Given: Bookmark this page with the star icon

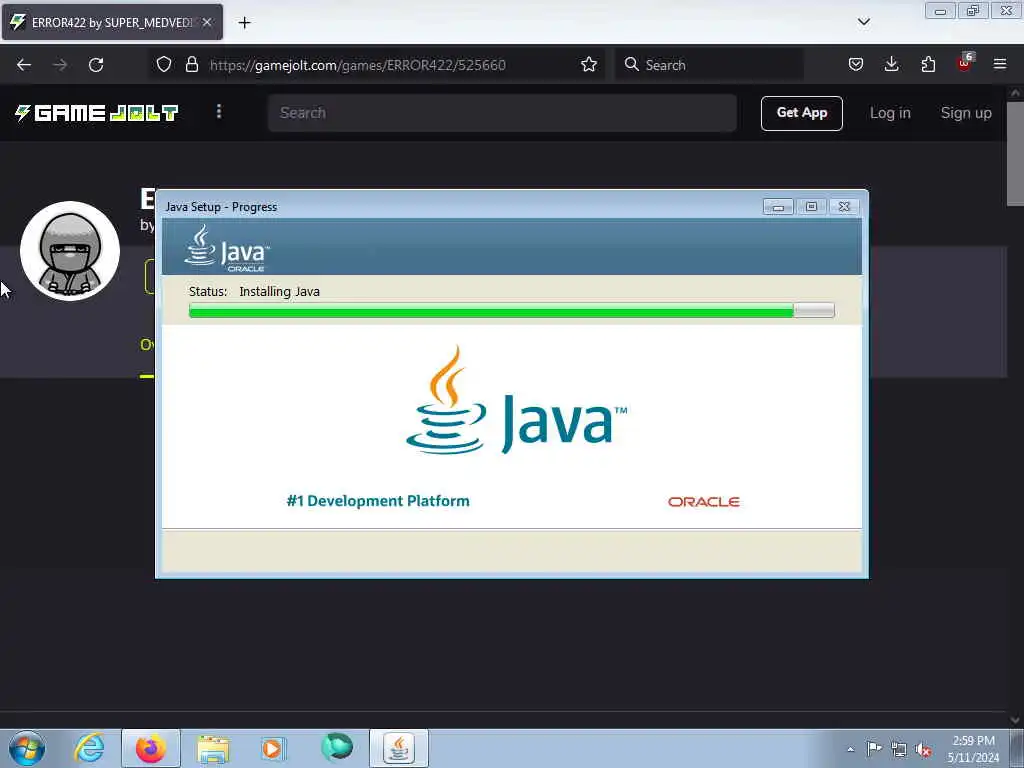Looking at the screenshot, I should [x=588, y=64].
